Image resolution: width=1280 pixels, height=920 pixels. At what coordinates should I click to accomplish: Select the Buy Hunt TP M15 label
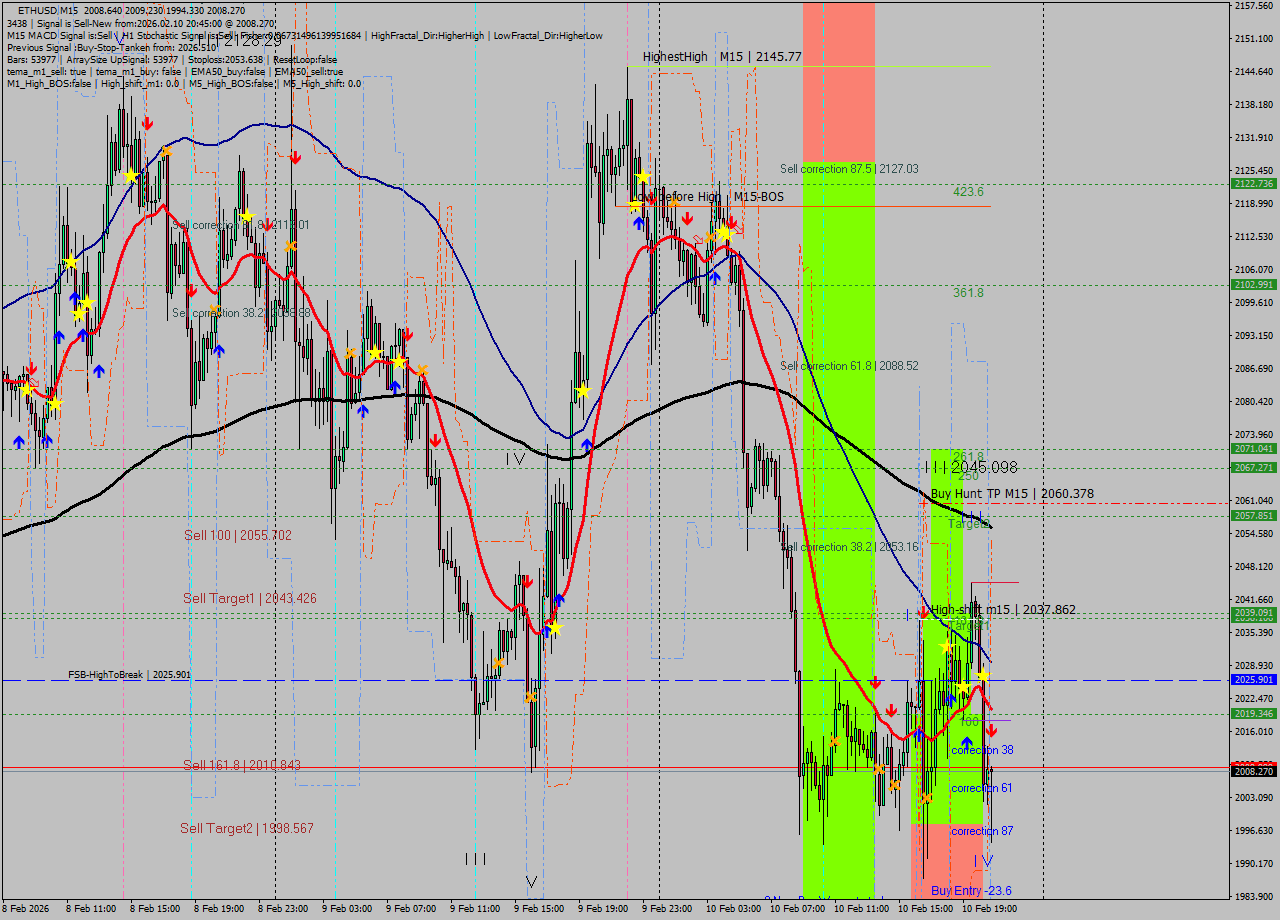(x=1012, y=494)
